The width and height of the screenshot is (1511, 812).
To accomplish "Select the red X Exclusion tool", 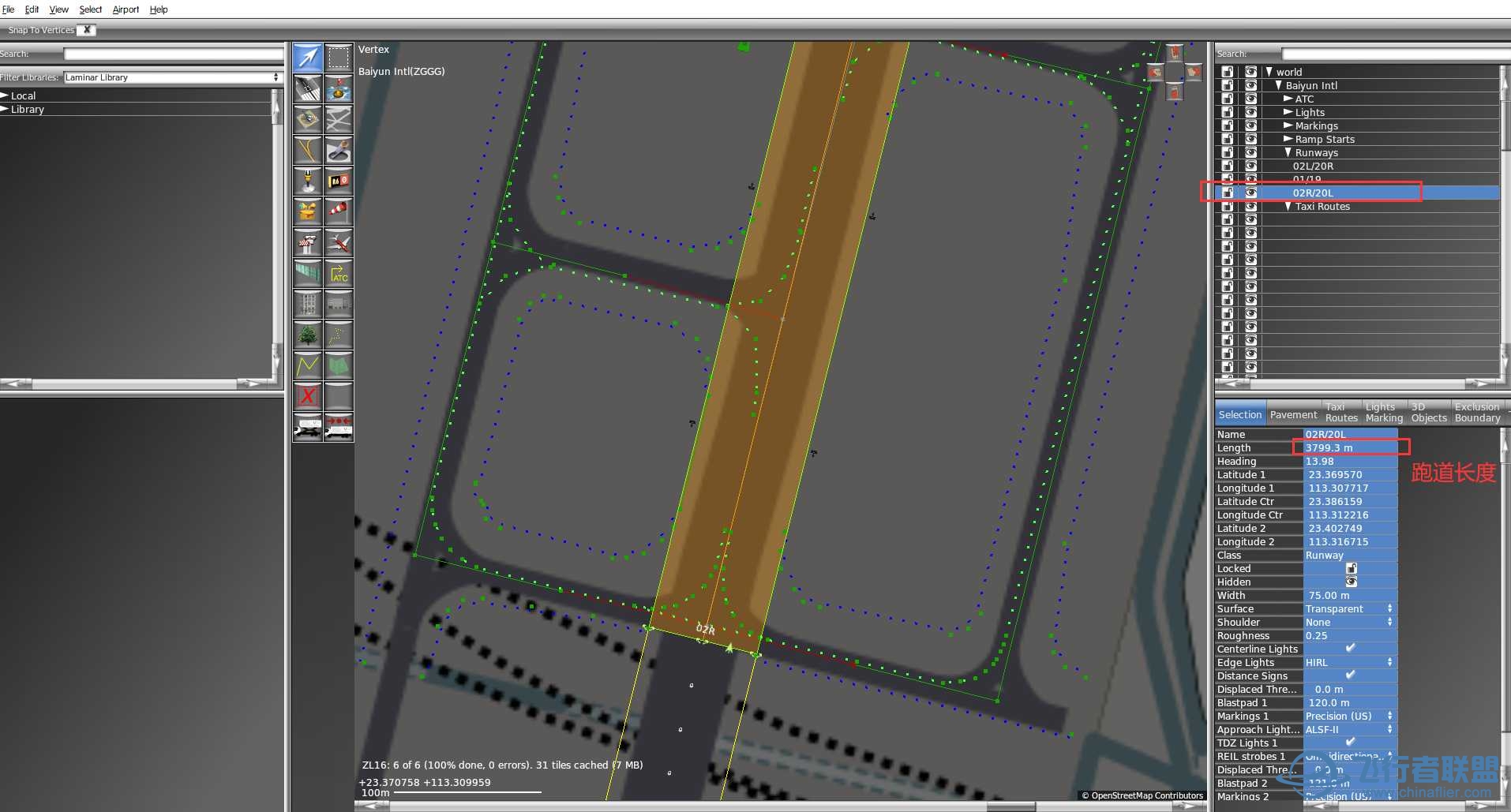I will (307, 396).
